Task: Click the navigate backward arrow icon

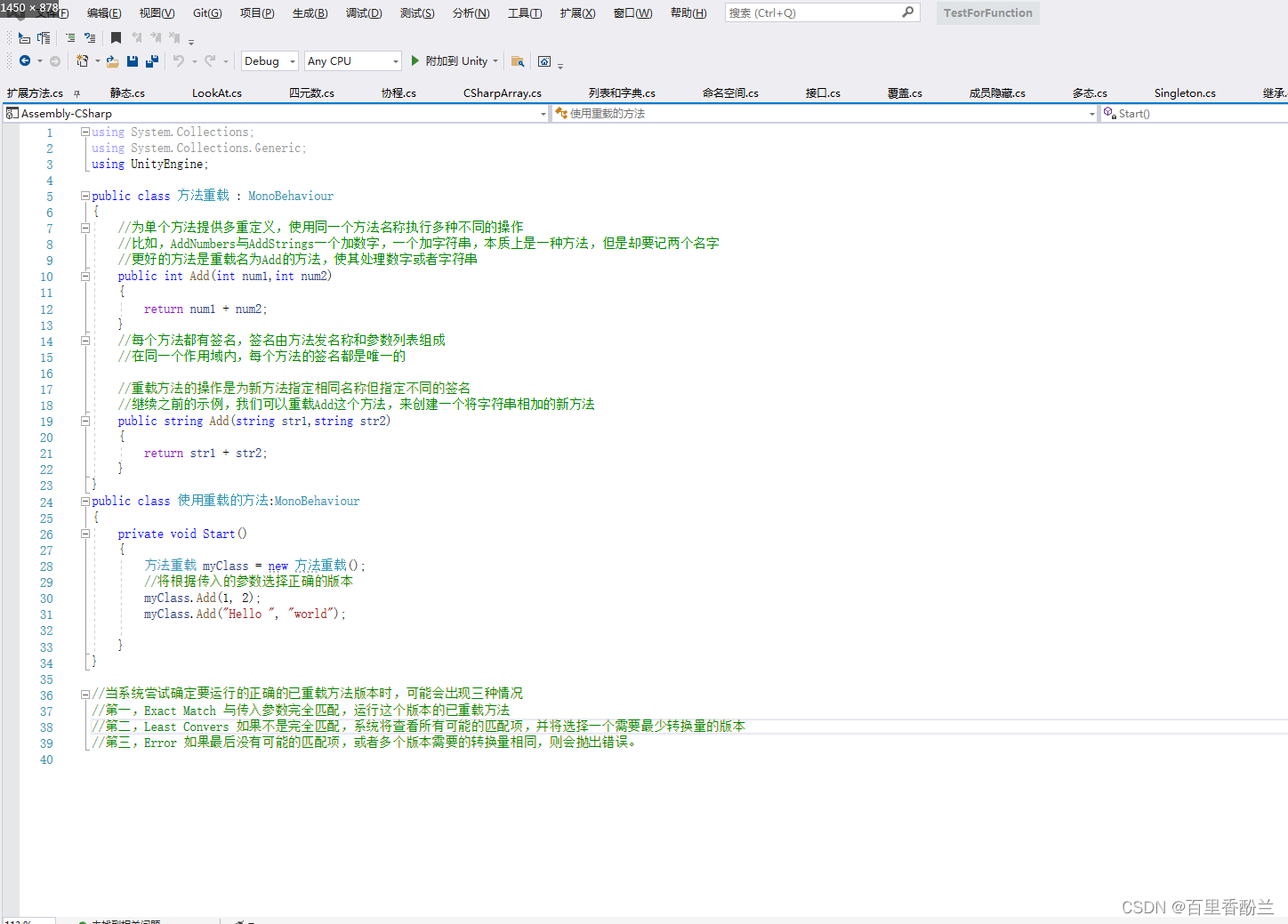Action: [25, 60]
